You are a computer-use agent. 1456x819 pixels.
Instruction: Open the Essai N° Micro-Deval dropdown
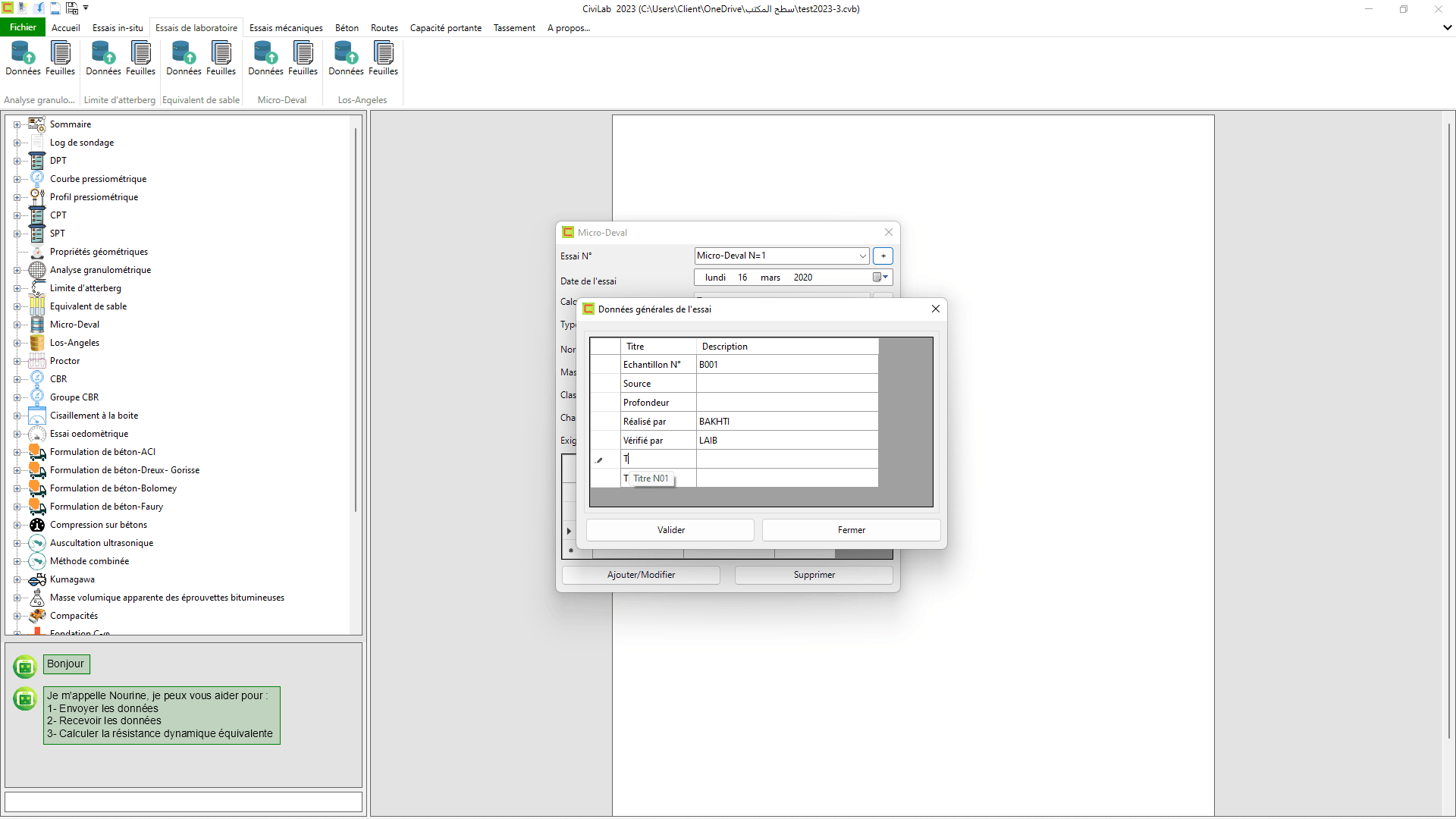pos(862,256)
